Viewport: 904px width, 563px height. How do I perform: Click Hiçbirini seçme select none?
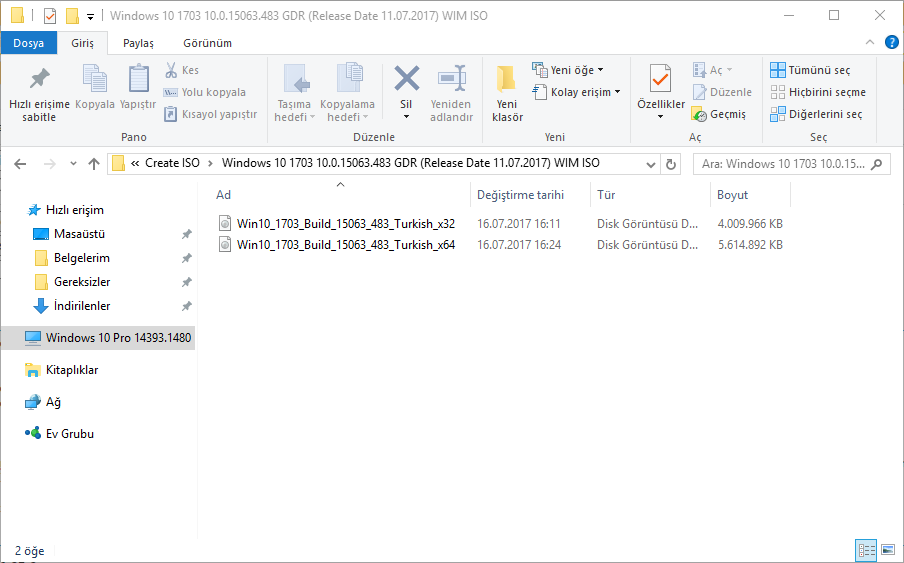coord(818,92)
